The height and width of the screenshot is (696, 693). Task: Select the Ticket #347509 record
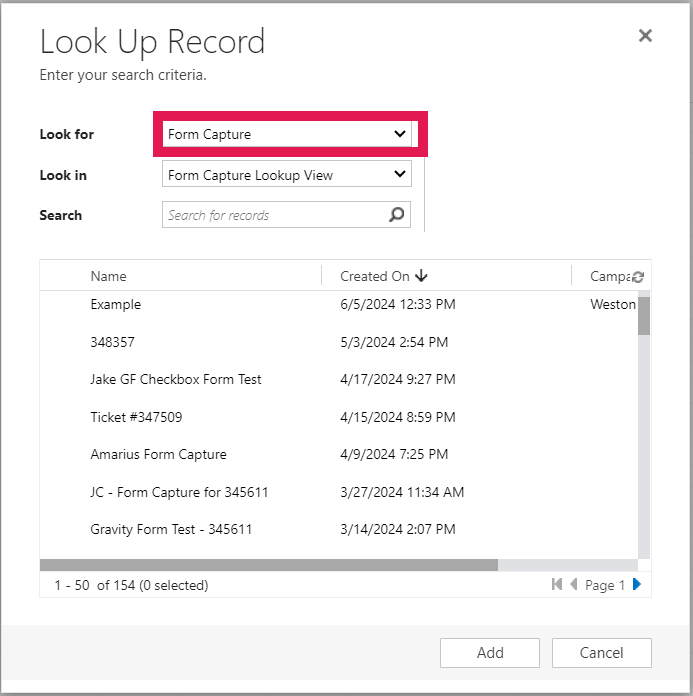pos(136,417)
